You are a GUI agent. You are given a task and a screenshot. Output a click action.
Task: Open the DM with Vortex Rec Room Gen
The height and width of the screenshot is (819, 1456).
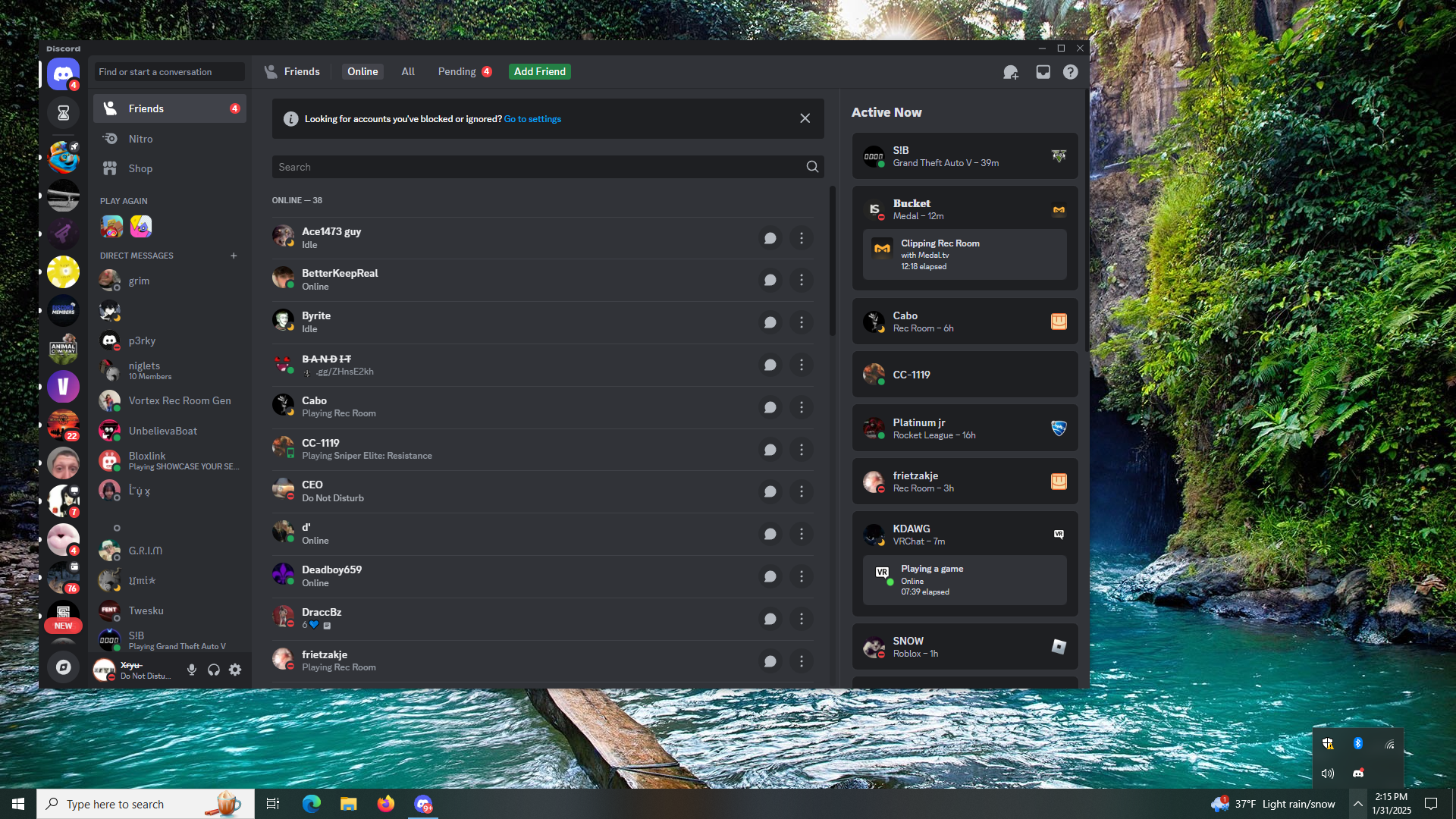click(x=169, y=400)
